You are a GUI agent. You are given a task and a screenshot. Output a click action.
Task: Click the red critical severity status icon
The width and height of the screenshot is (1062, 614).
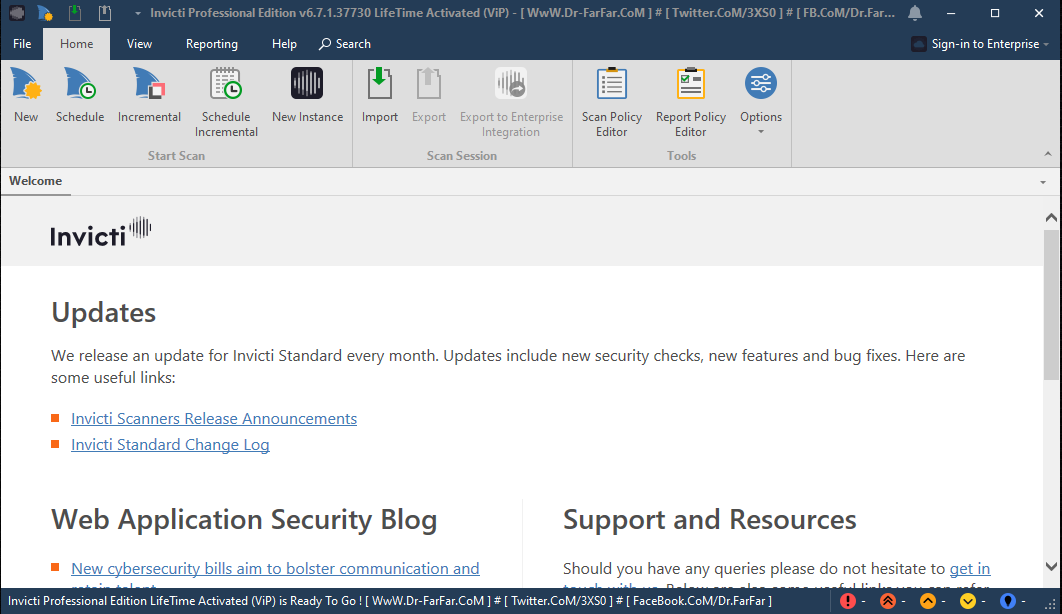[847, 601]
